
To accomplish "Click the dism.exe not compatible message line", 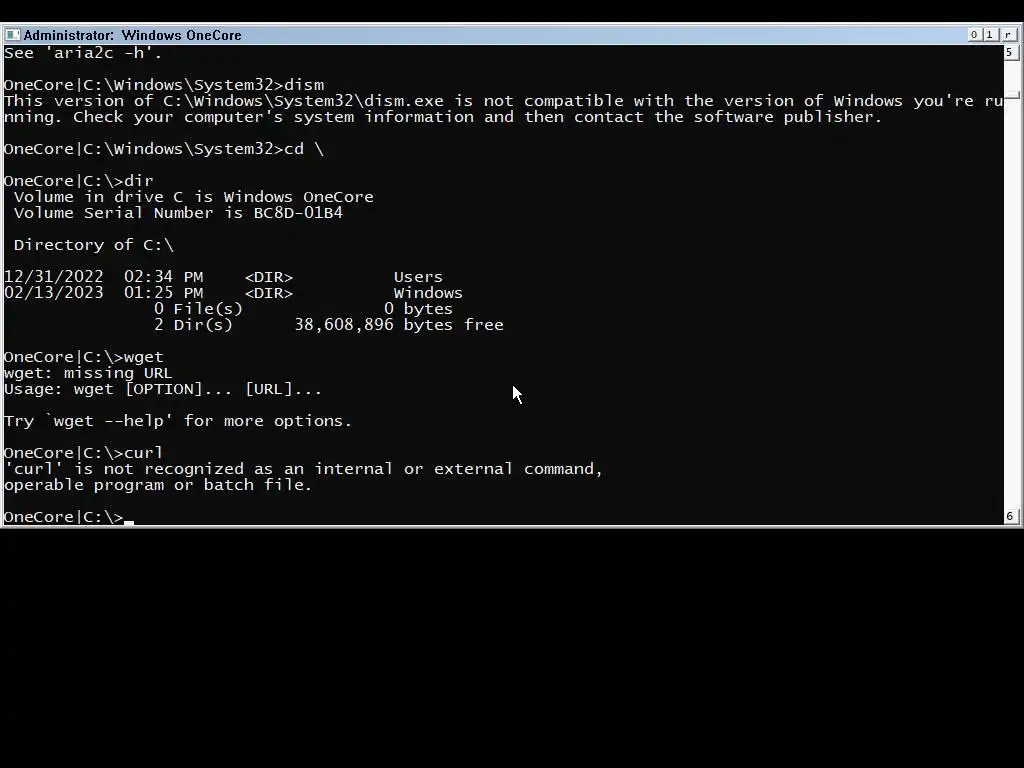I will [504, 101].
